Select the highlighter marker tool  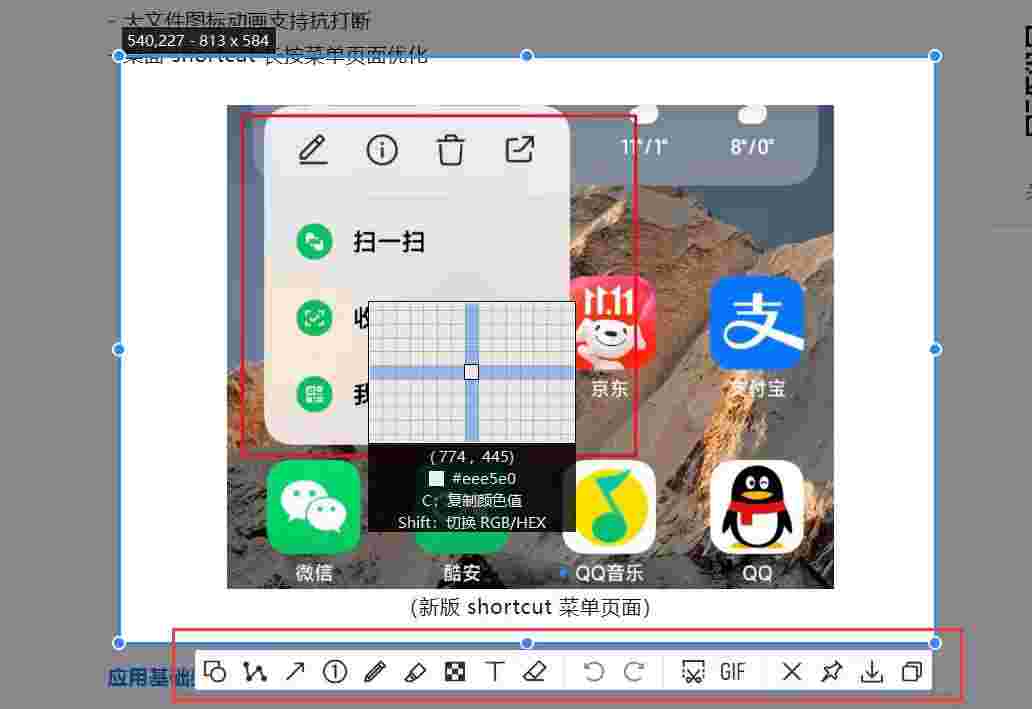[415, 671]
